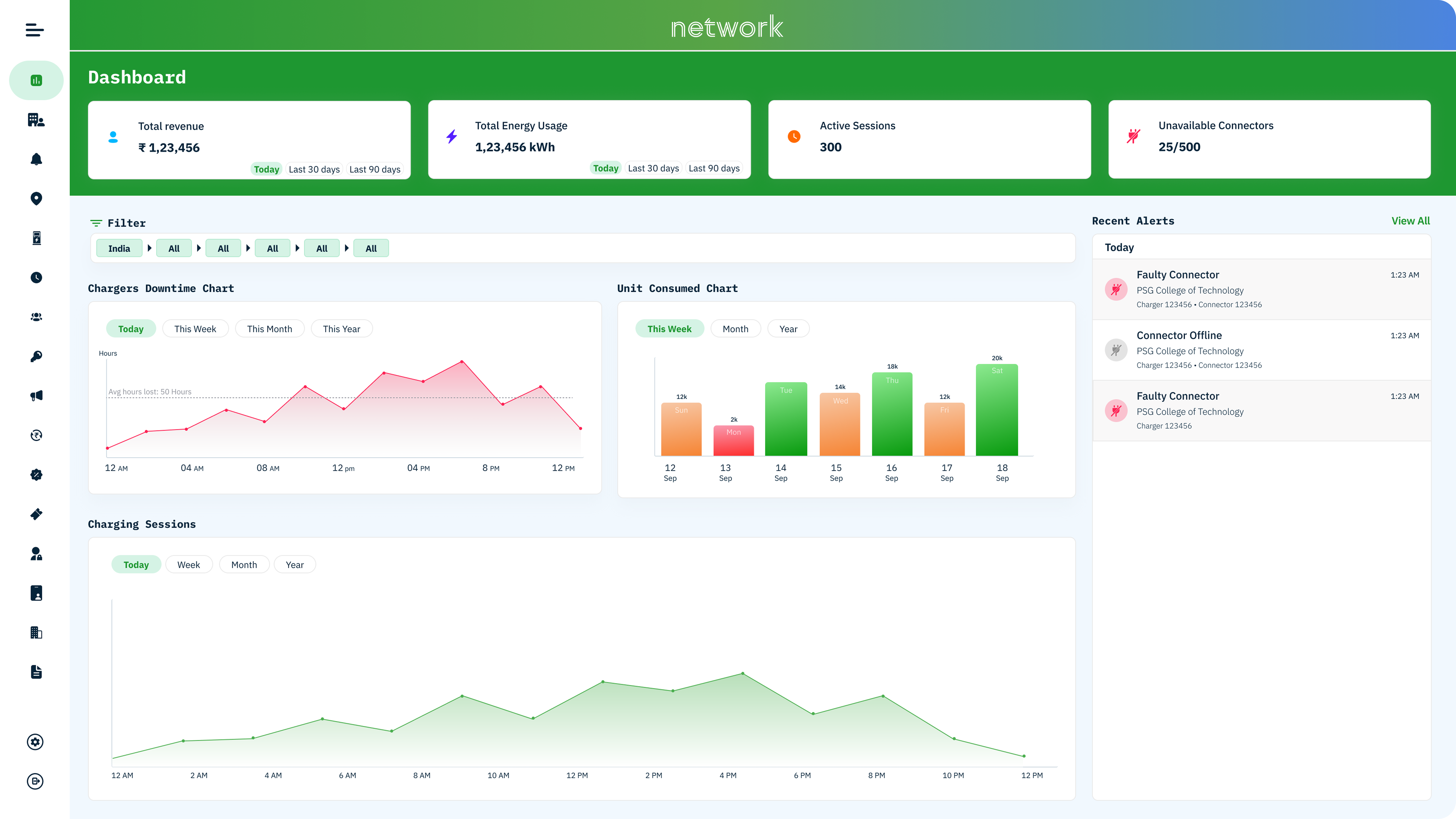Open the group of users sidebar icon
Screen dimensions: 1456x819
coord(36,317)
